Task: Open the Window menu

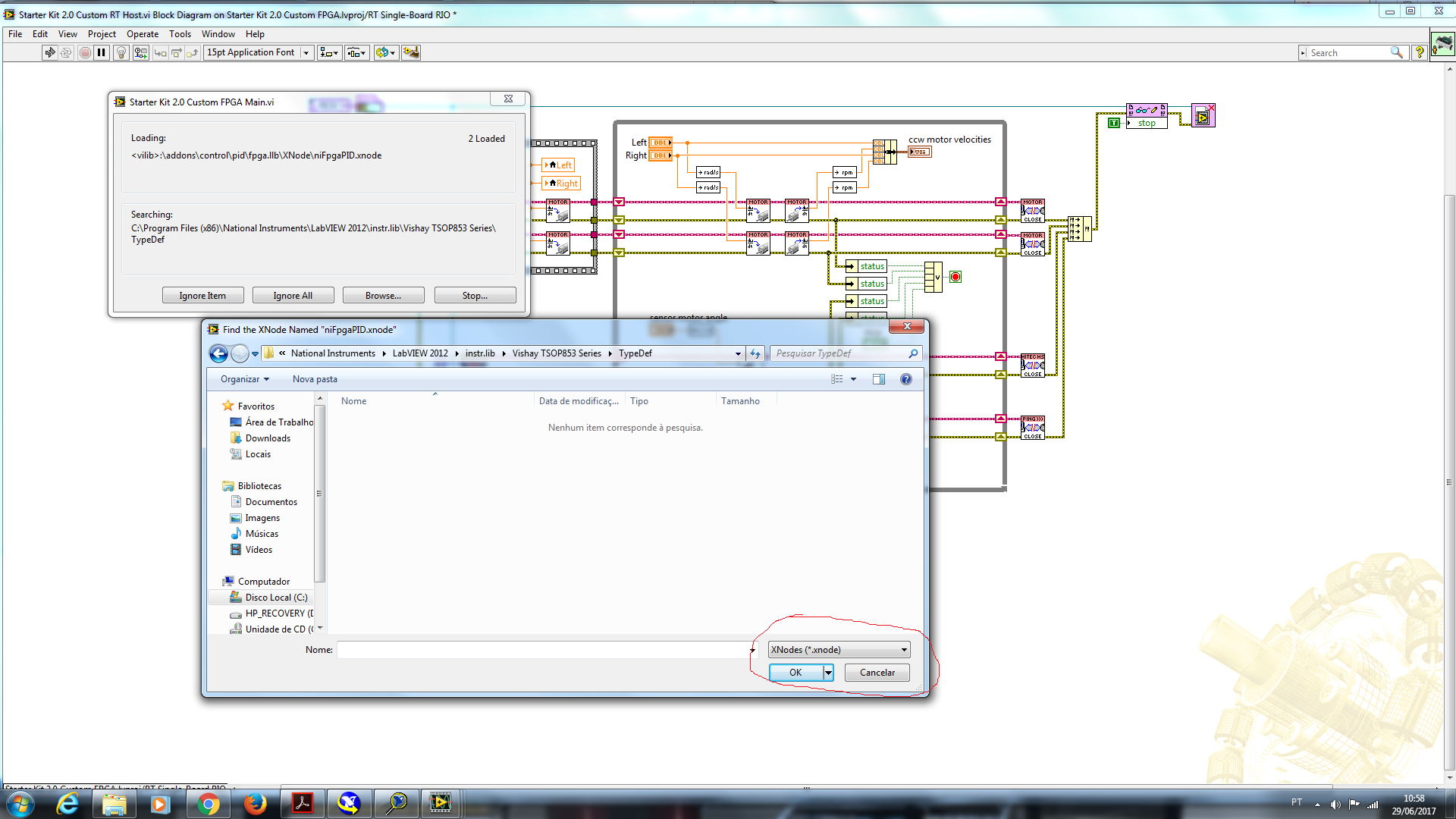Action: pyautogui.click(x=218, y=34)
